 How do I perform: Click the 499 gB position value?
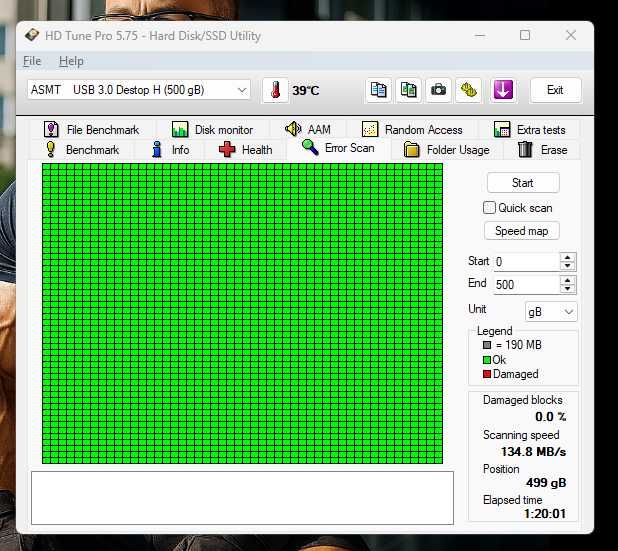tap(546, 482)
